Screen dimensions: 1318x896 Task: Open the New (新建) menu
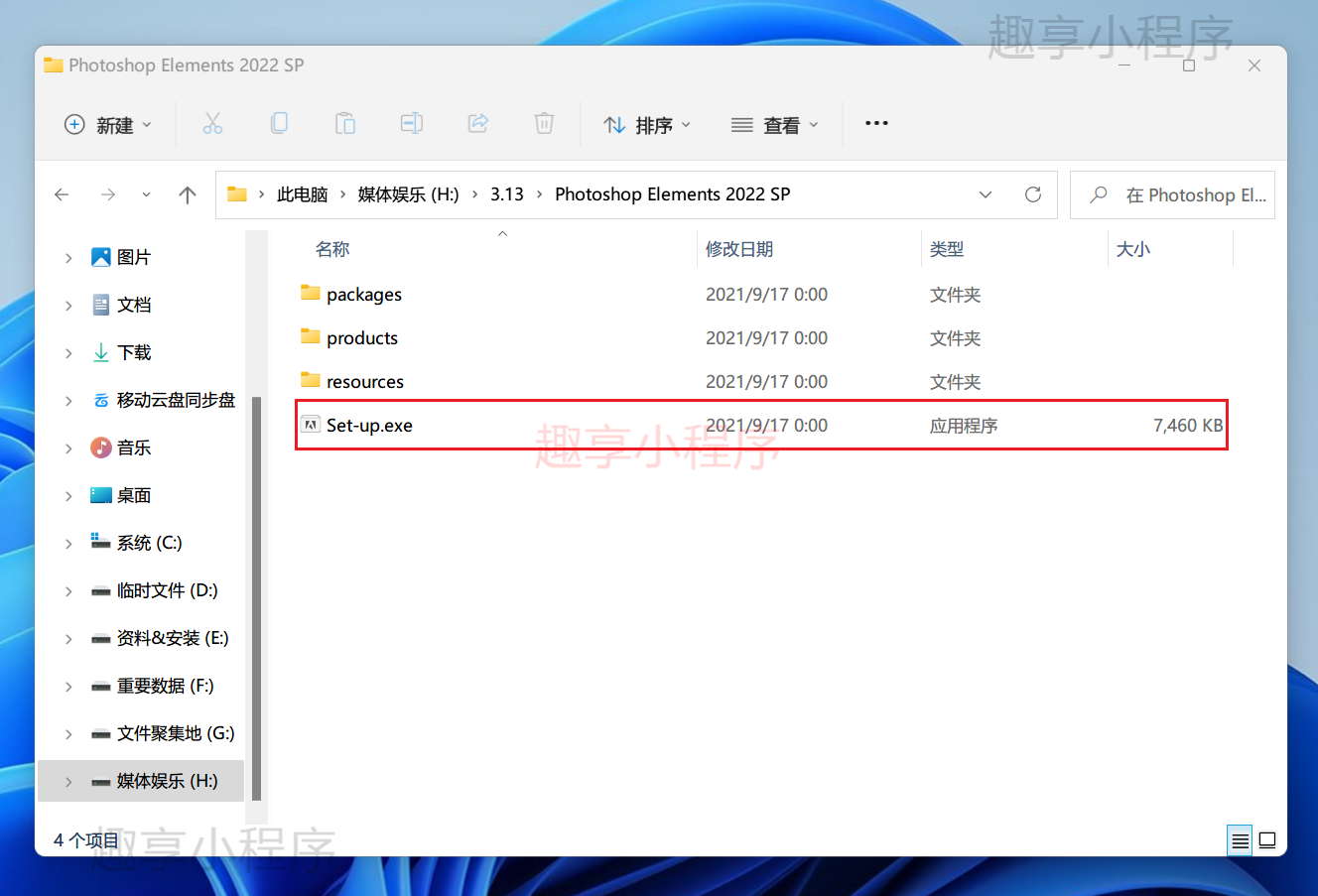[x=108, y=125]
